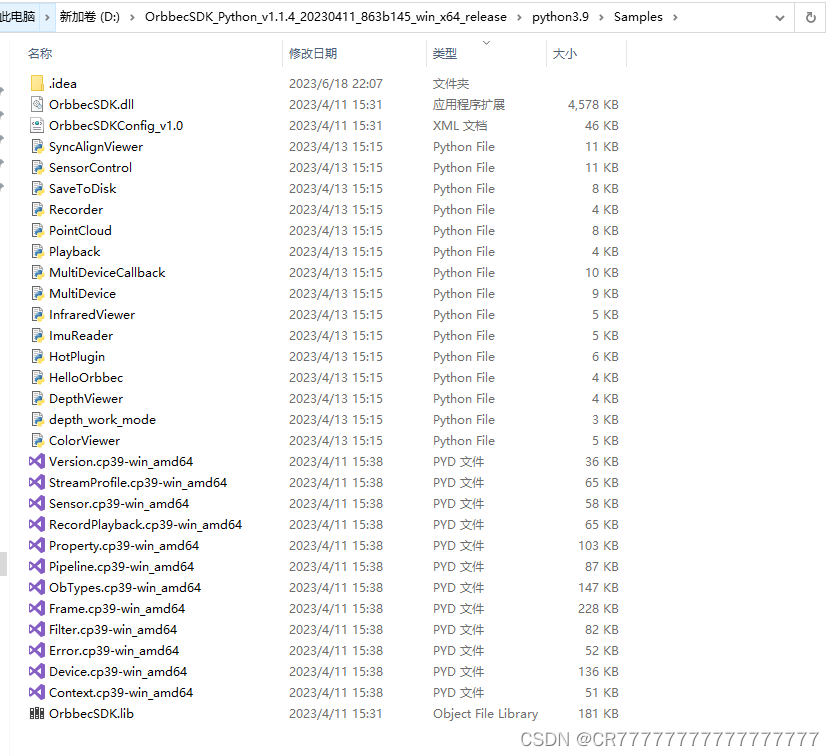Screen dimensions: 834x756
Task: Select the MultiDeviceCallback file icon
Action: tap(37, 272)
